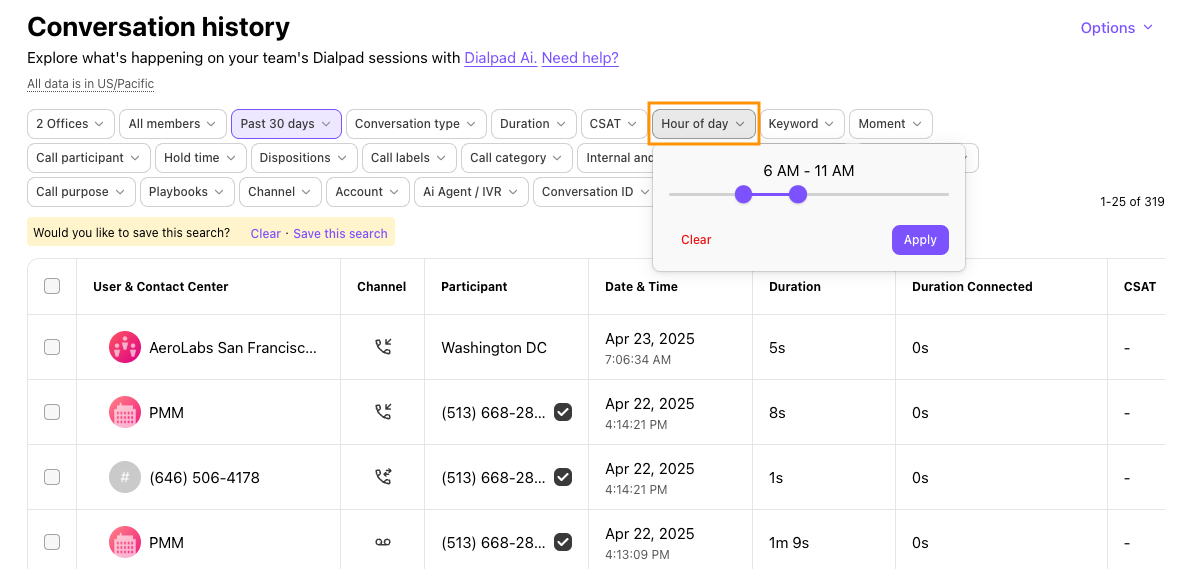
Task: Open the Call participant filter
Action: (x=88, y=158)
